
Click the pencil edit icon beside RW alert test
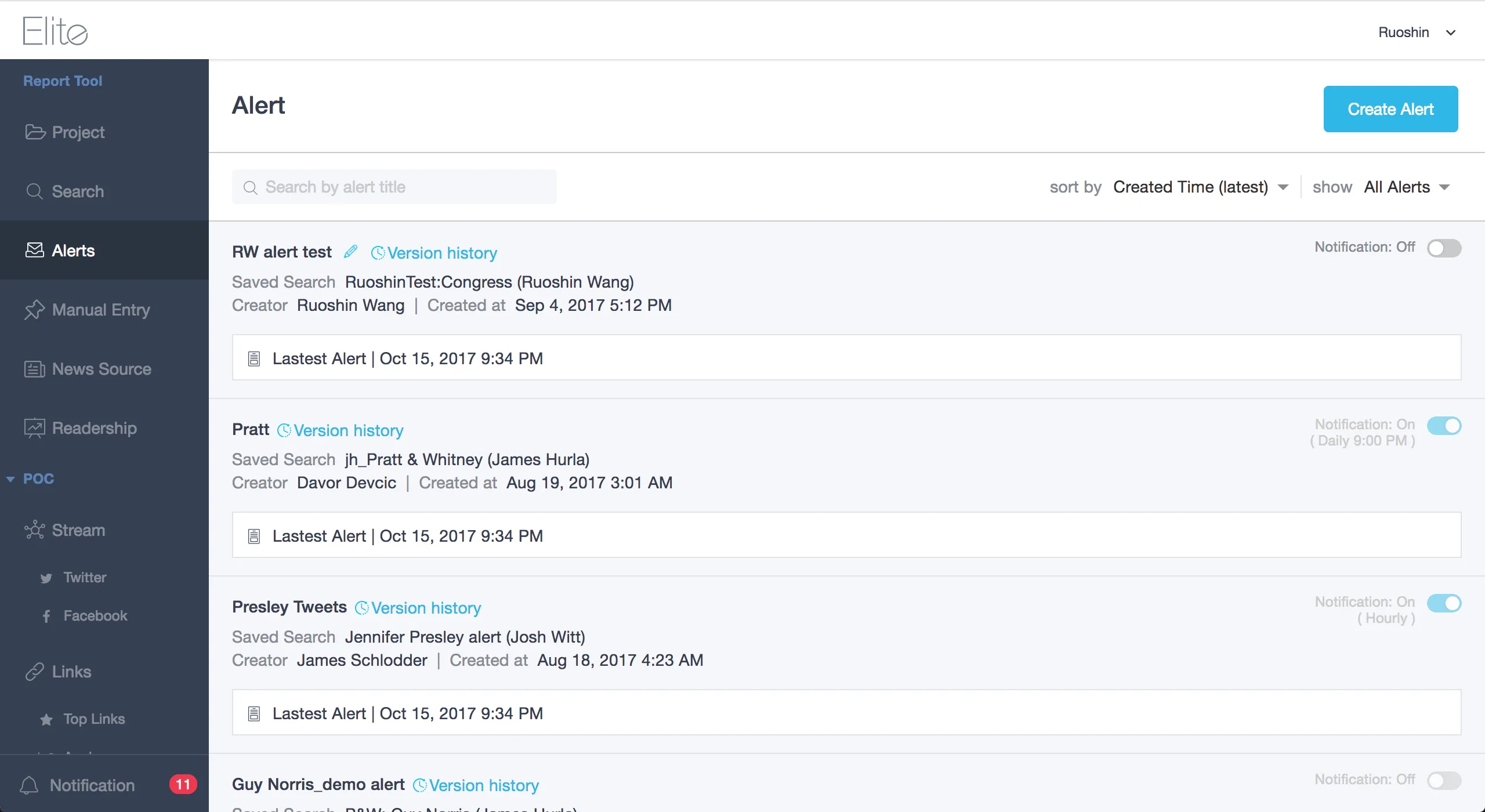351,251
